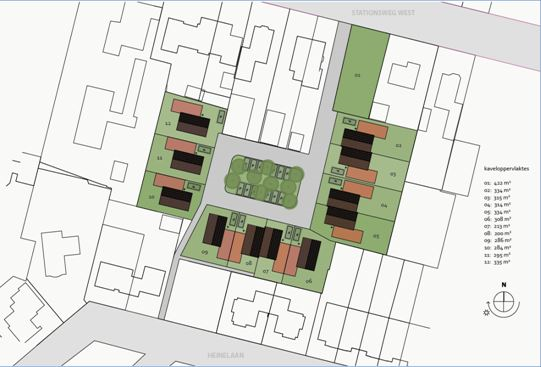541x367 pixels.
Task: Click the Heinelaan street label
Action: 226,355
